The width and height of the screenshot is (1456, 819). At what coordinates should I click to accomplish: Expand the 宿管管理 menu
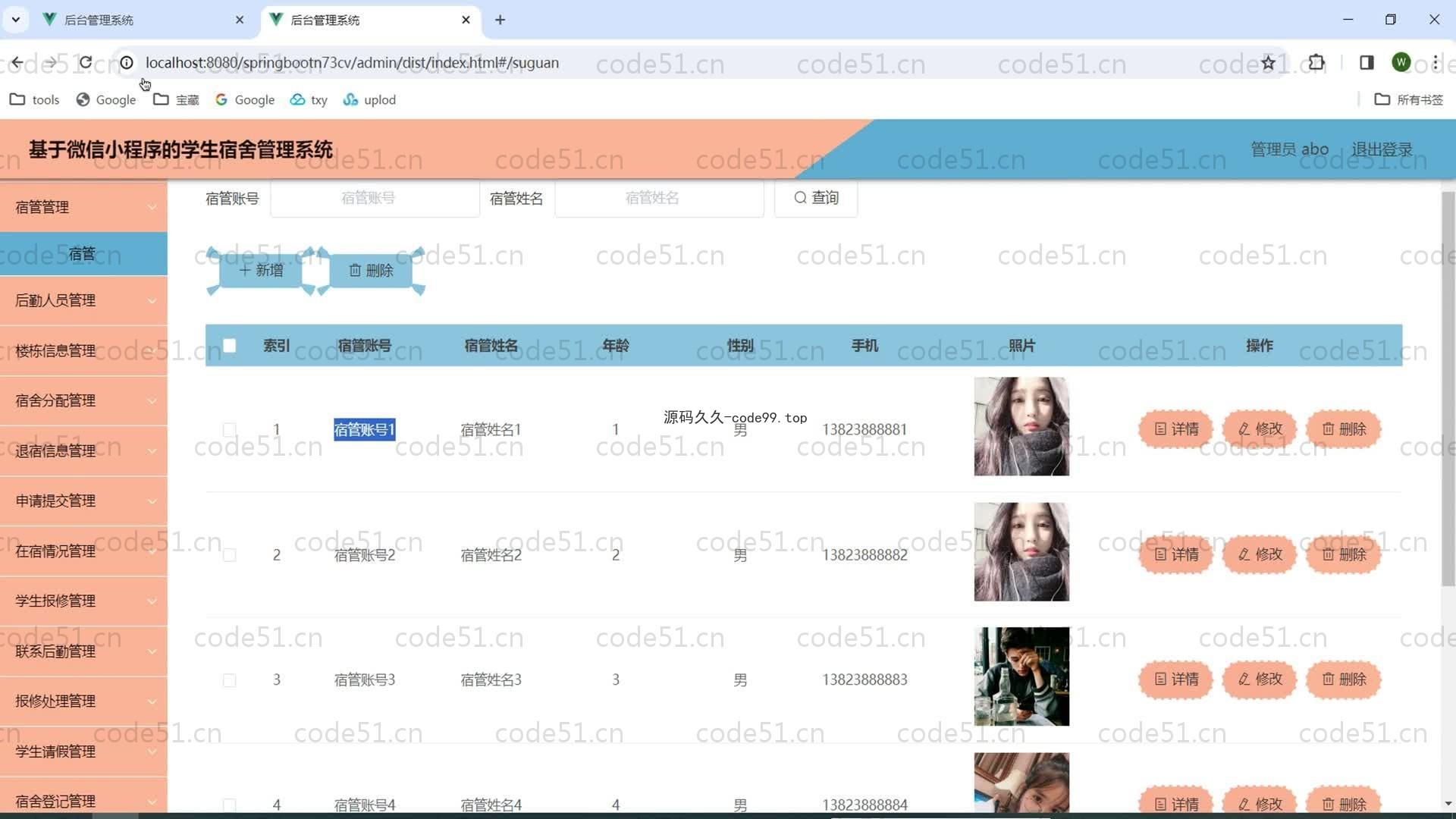point(83,207)
